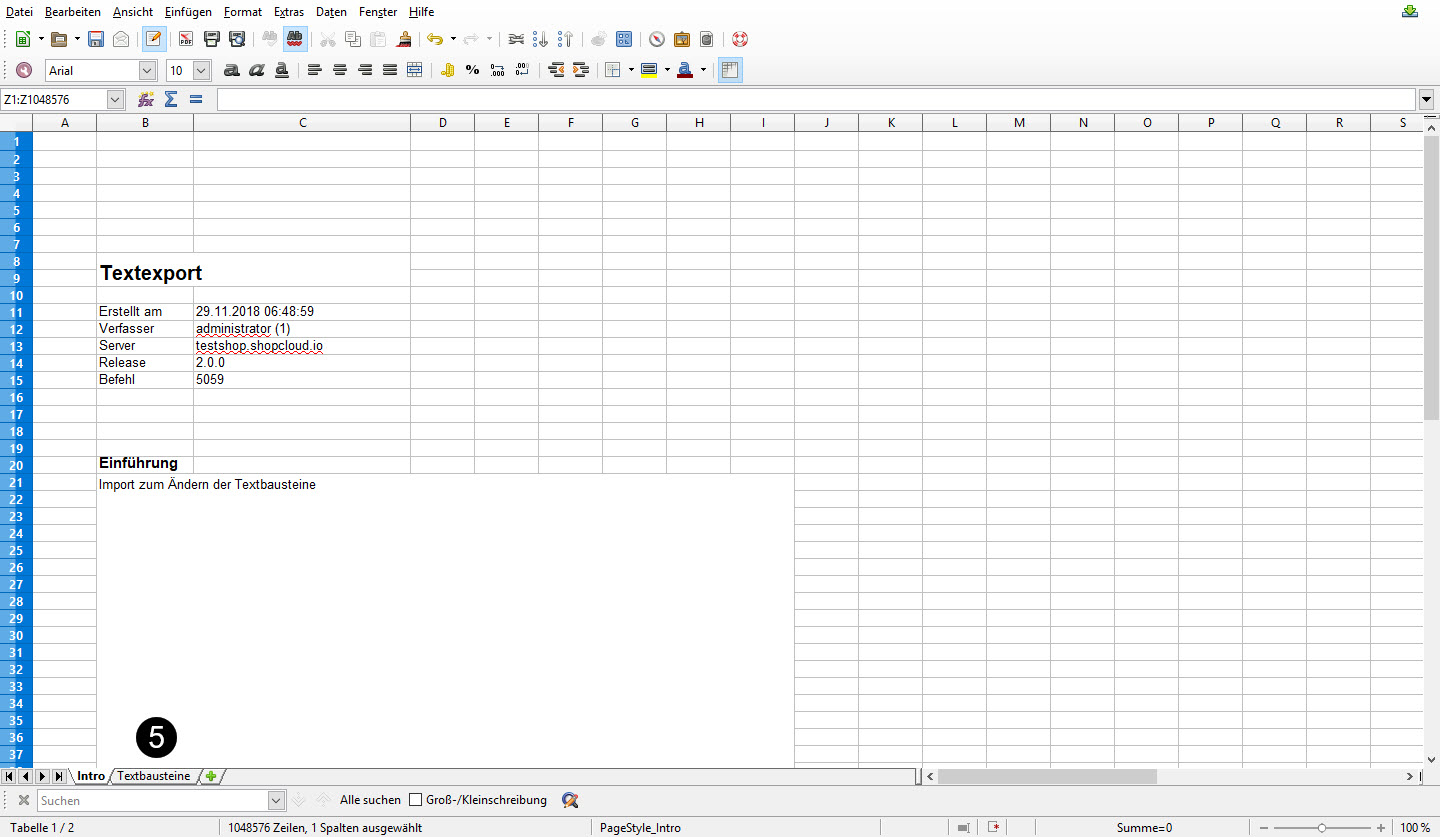
Task: Open the Function Wizard icon
Action: [146, 99]
